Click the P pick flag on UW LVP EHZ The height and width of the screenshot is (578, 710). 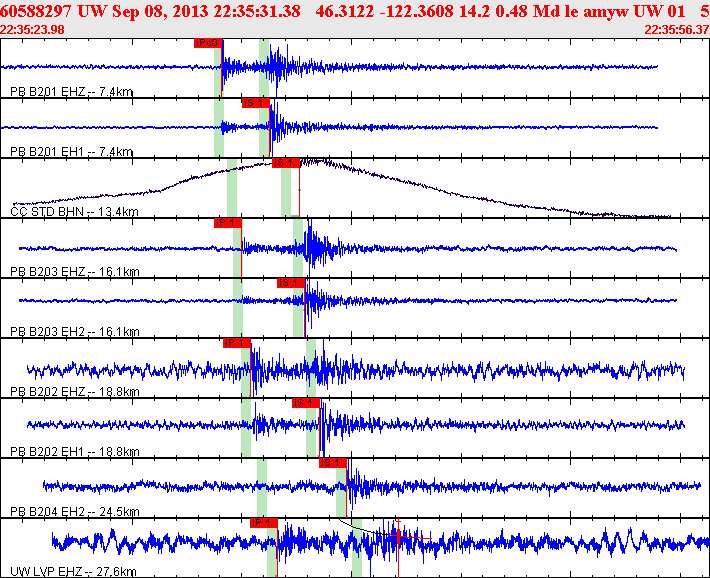(x=262, y=522)
